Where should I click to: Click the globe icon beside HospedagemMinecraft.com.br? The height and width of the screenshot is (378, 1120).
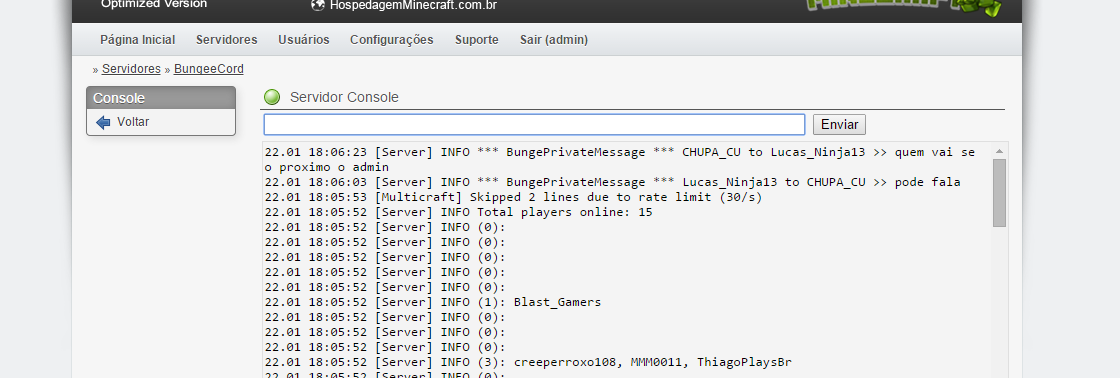(x=318, y=5)
